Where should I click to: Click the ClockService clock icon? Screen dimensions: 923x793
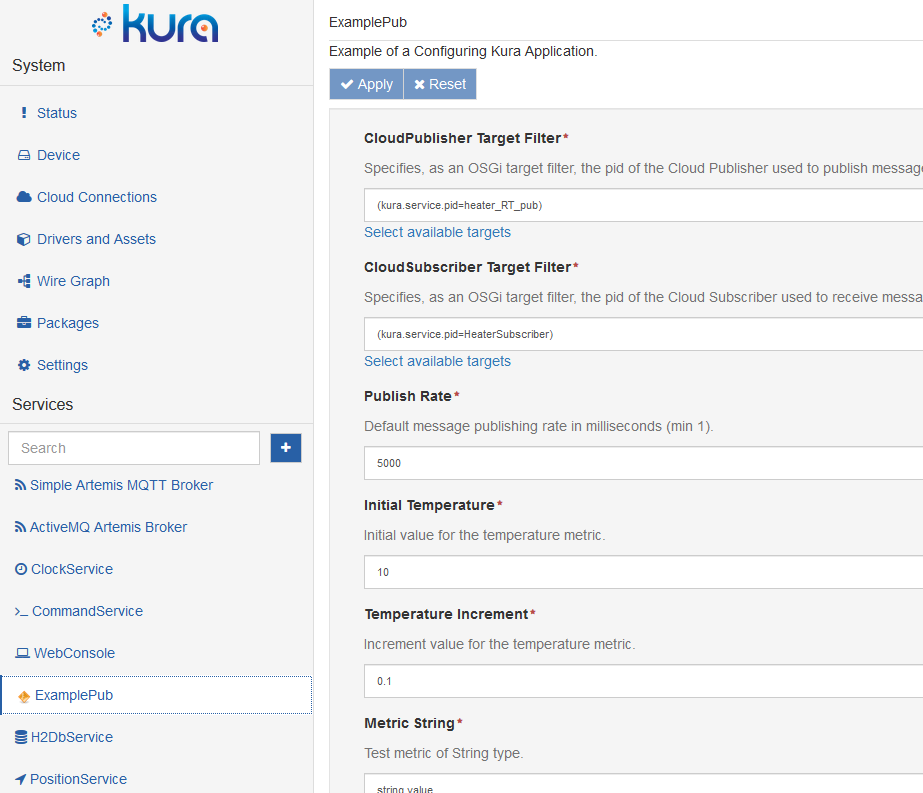coord(21,569)
